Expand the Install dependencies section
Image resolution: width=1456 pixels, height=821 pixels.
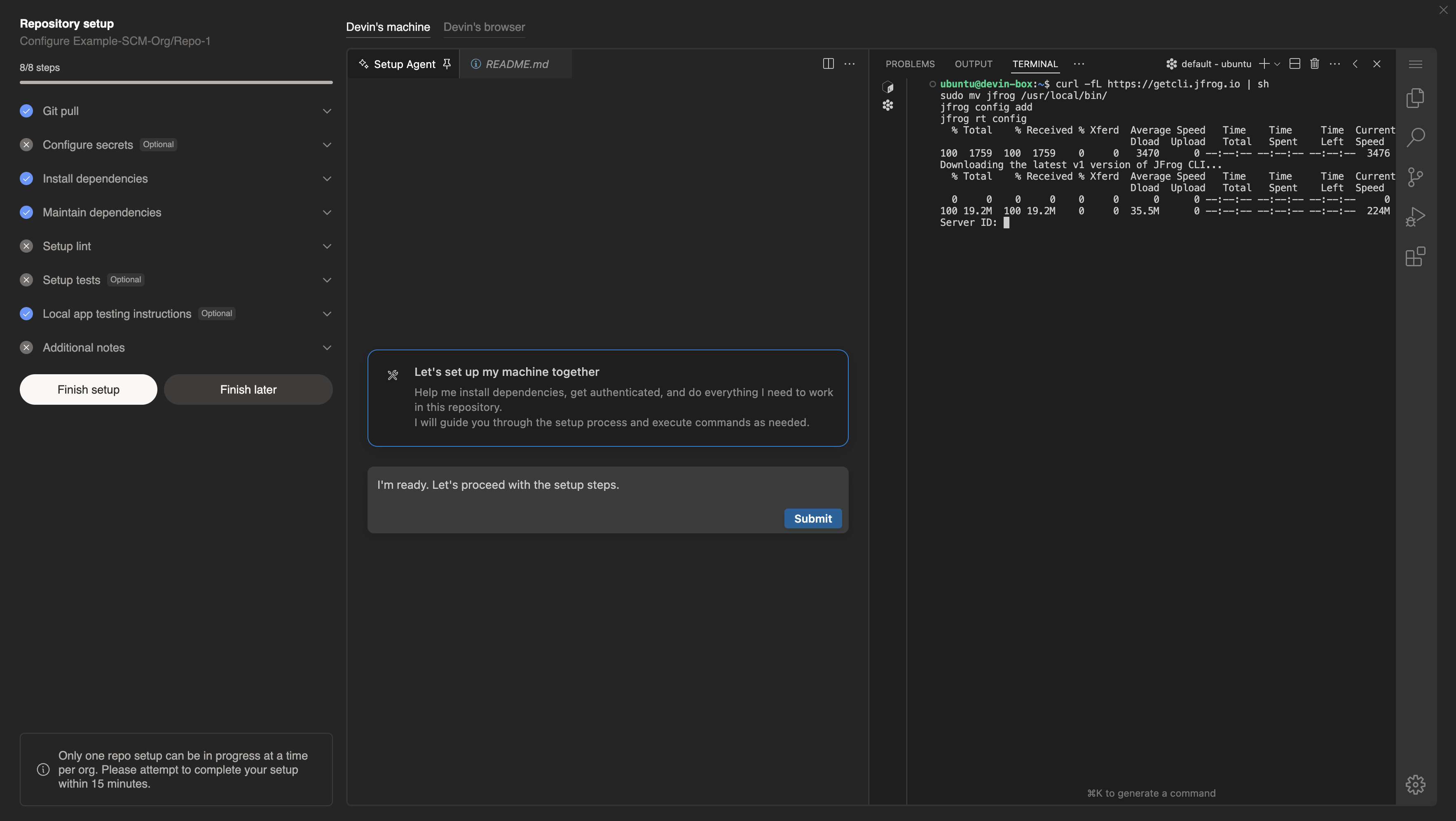(x=327, y=178)
